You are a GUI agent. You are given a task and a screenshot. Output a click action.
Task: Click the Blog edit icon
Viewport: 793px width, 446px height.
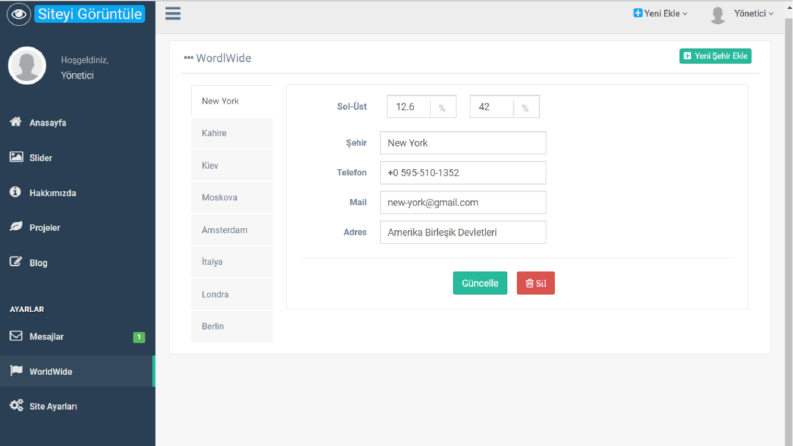pyautogui.click(x=16, y=262)
